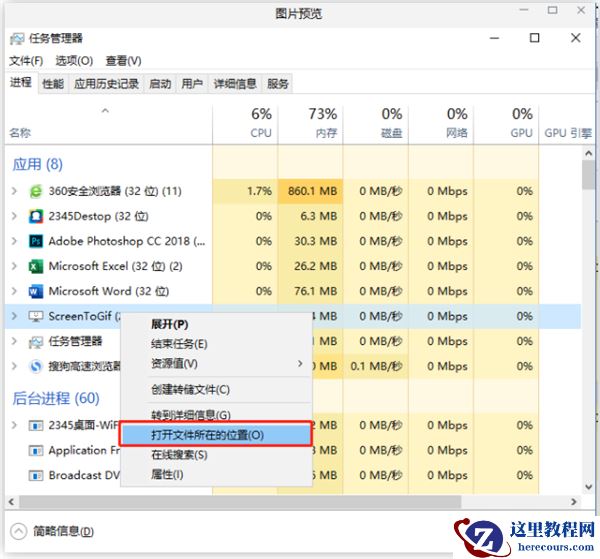Image resolution: width=600 pixels, height=559 pixels.
Task: Switch to the 用户 tab
Action: pos(192,83)
